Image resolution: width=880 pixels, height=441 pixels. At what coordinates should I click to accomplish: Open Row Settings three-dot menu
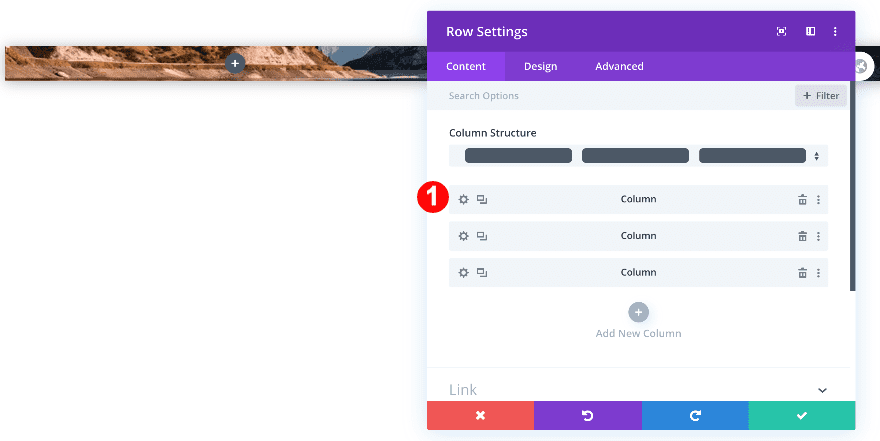[x=835, y=32]
